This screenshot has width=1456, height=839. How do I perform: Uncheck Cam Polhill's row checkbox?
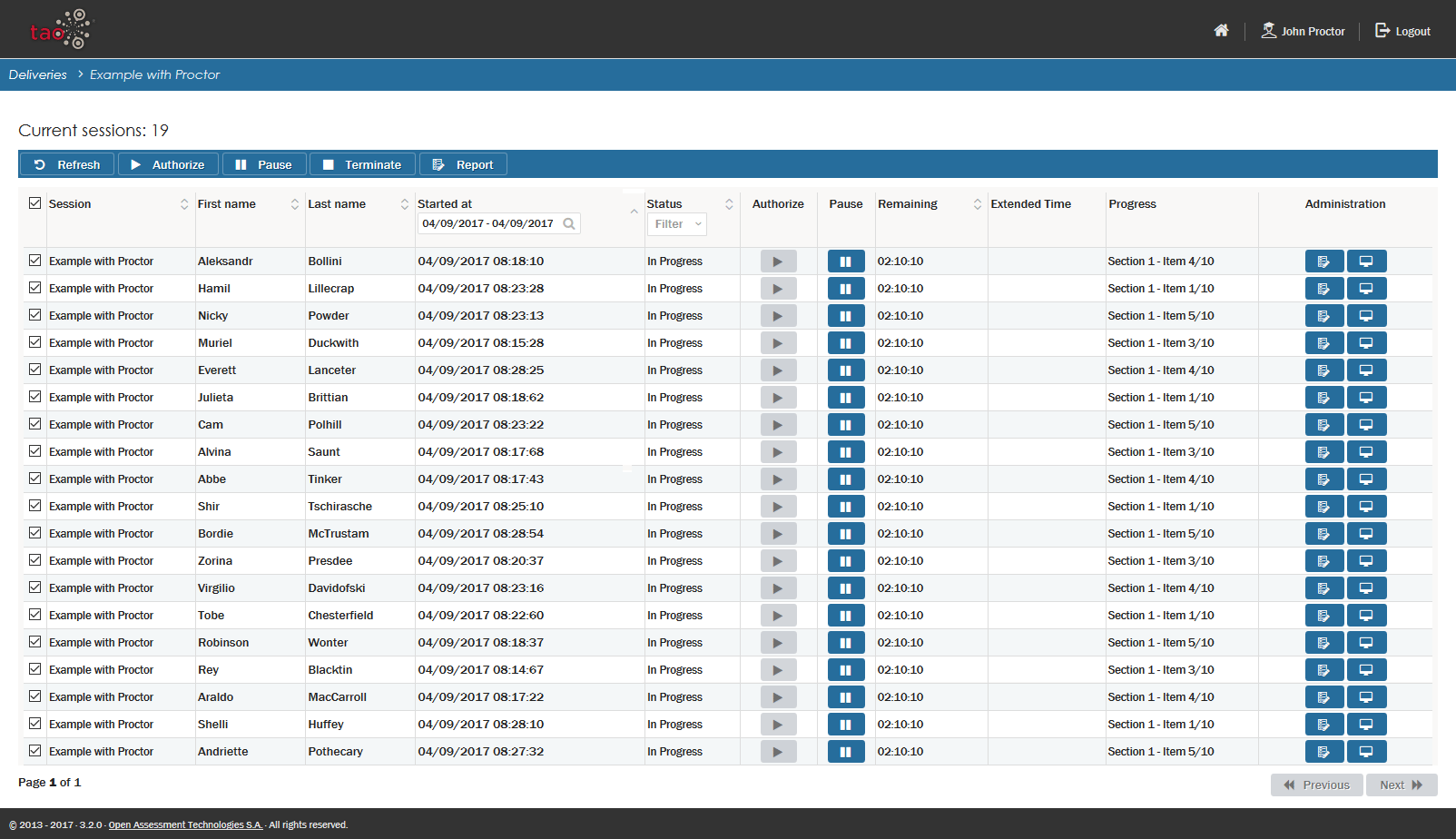click(34, 424)
